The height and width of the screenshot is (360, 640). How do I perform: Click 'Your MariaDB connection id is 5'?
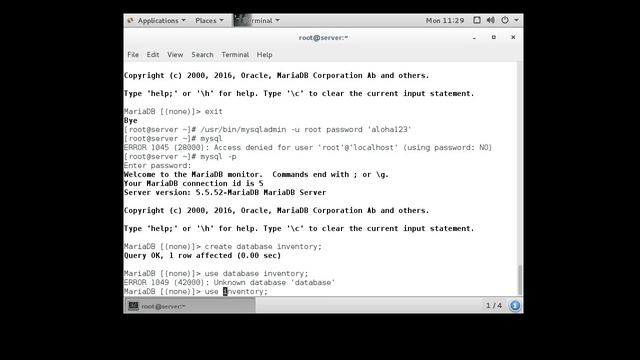(x=193, y=183)
